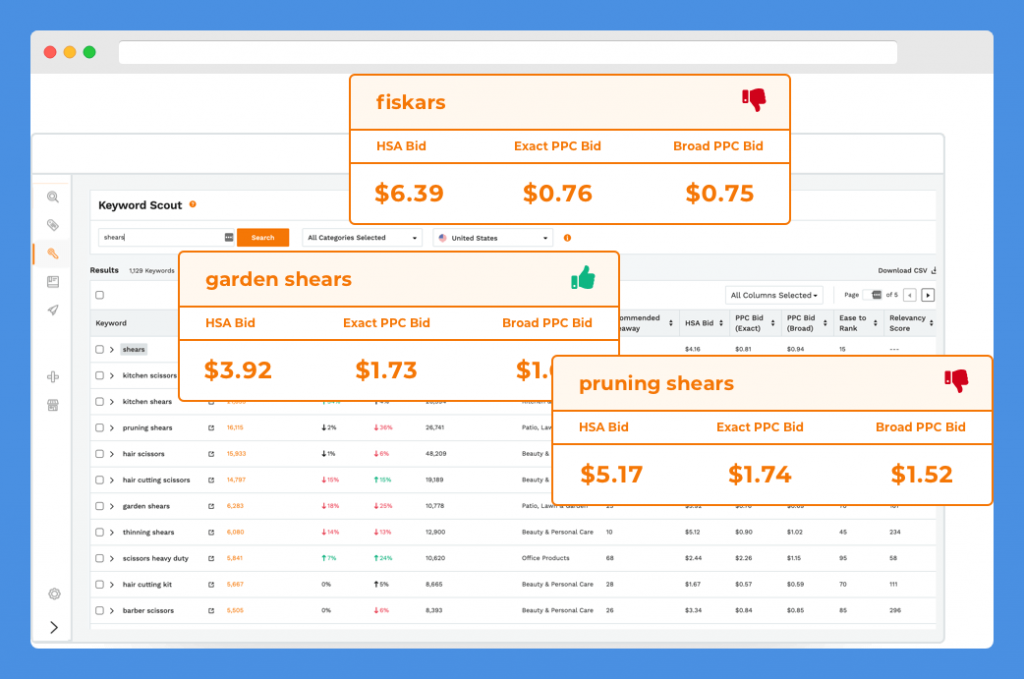Click the garden shears keyword in table
Image resolution: width=1024 pixels, height=679 pixels.
146,506
